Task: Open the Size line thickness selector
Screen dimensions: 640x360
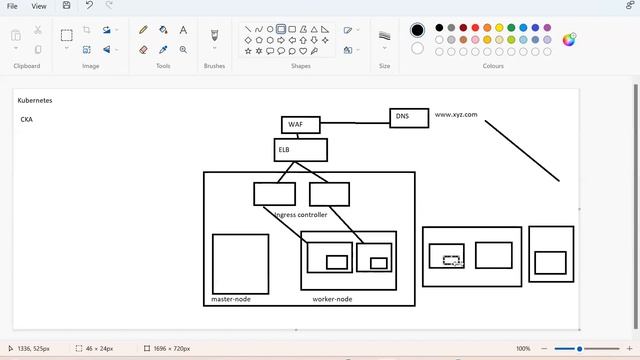Action: pyautogui.click(x=384, y=36)
